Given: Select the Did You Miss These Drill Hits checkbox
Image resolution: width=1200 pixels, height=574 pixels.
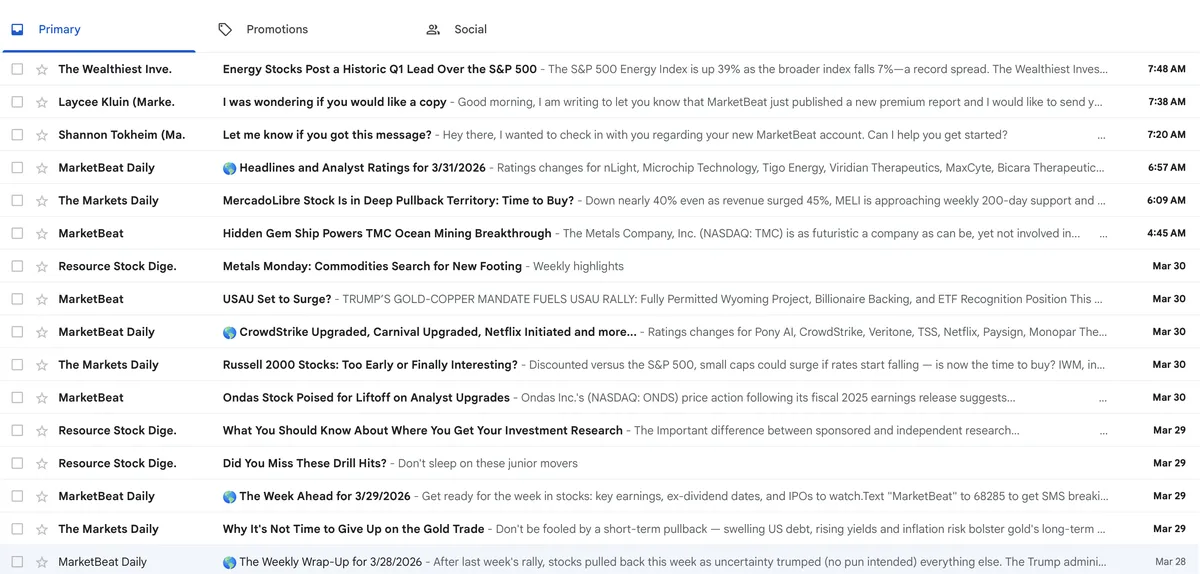Looking at the screenshot, I should pos(17,464).
